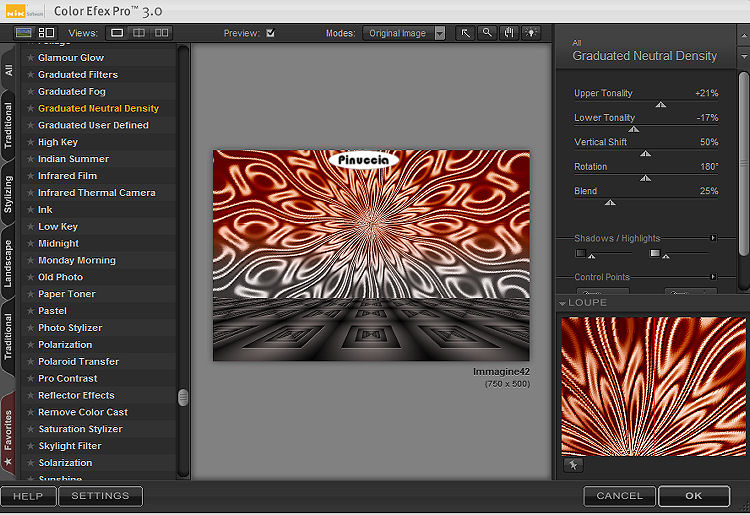
Task: Click favorite star beside Glamour Glow
Action: 31,58
